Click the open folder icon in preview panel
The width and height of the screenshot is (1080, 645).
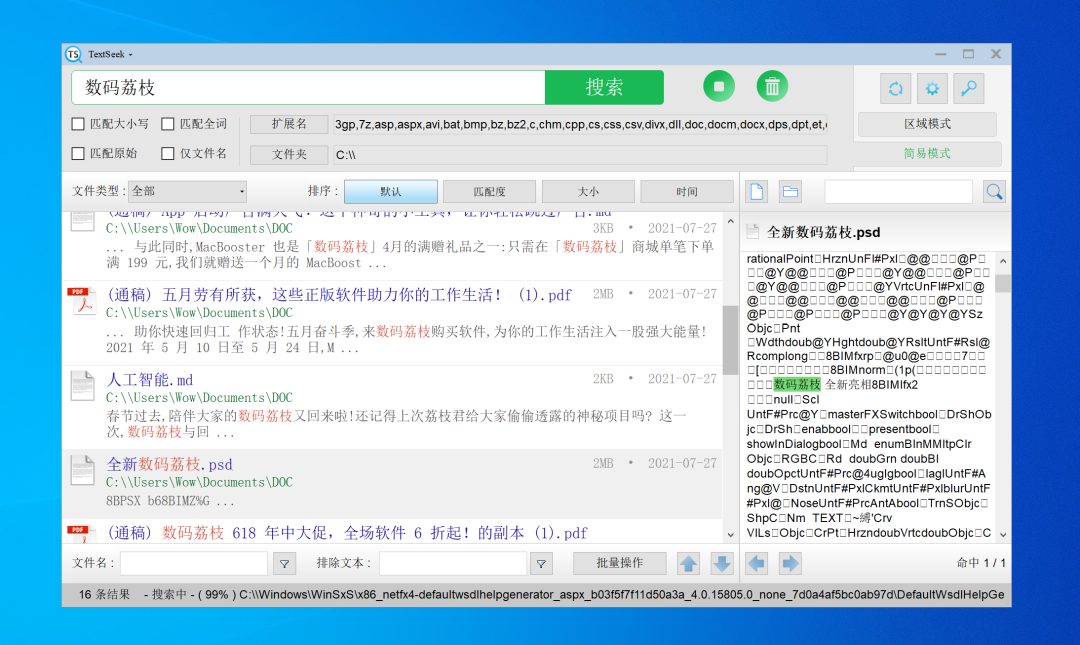coord(790,192)
